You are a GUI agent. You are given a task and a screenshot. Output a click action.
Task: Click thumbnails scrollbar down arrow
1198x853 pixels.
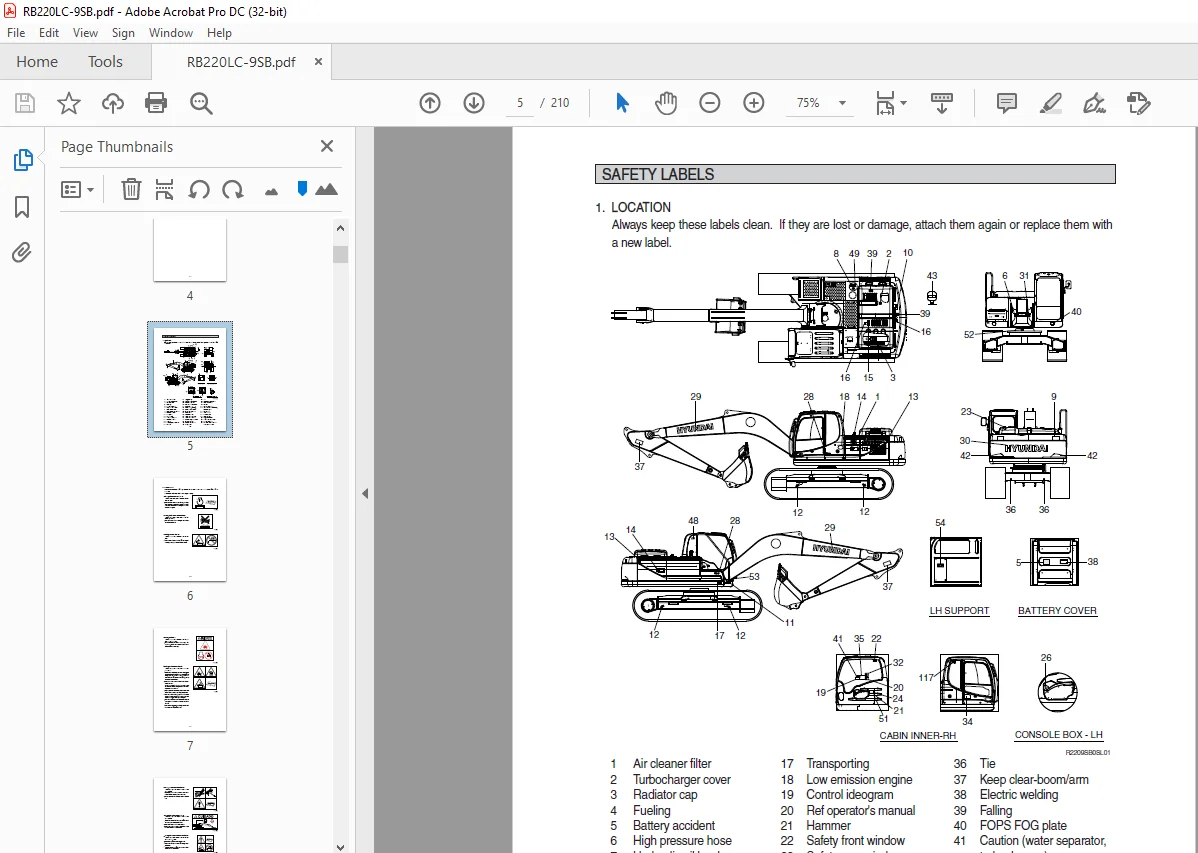(x=341, y=846)
